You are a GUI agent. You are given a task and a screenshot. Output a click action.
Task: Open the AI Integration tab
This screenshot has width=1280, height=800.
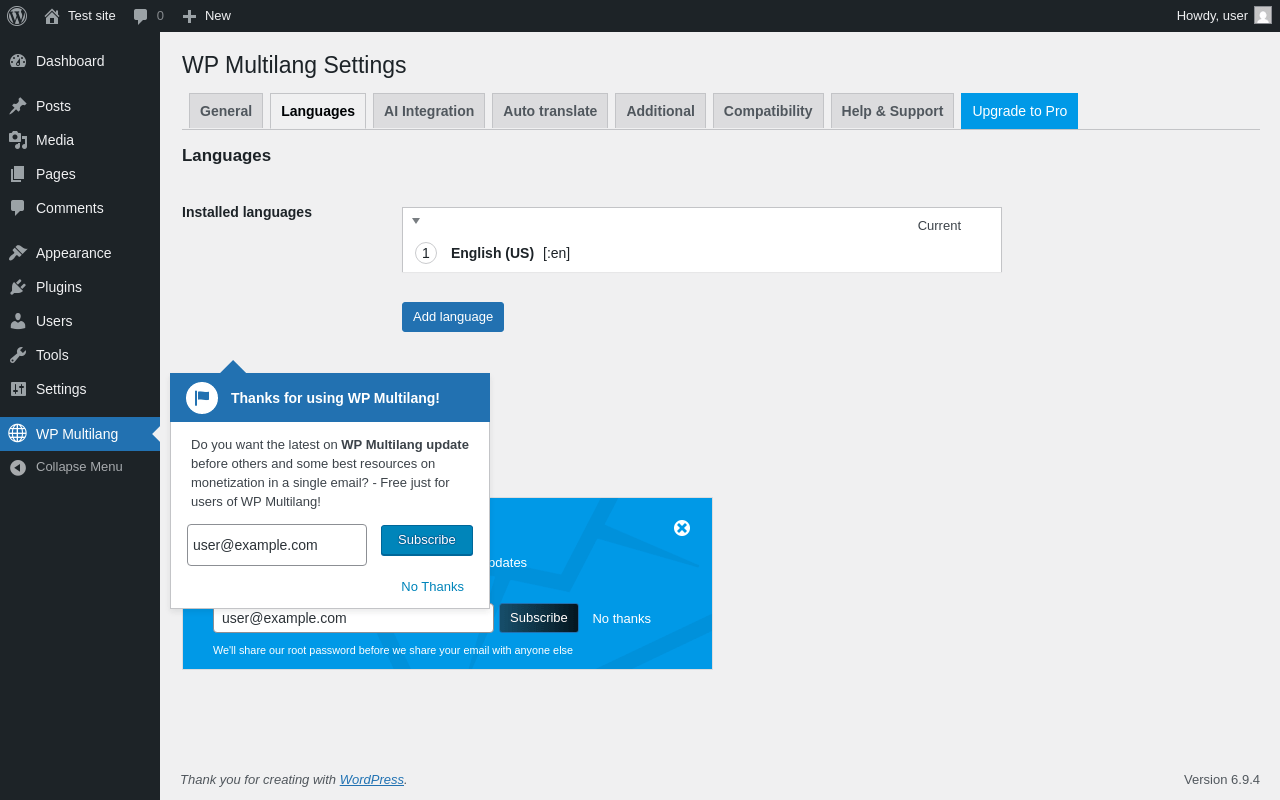point(429,111)
